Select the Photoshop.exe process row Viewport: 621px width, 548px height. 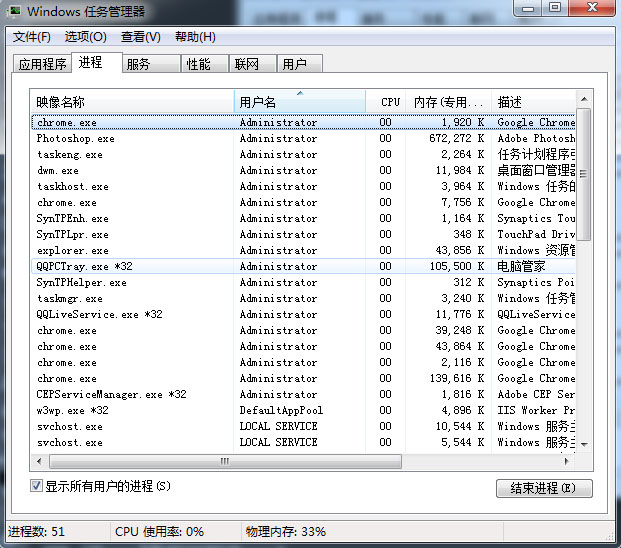click(303, 138)
